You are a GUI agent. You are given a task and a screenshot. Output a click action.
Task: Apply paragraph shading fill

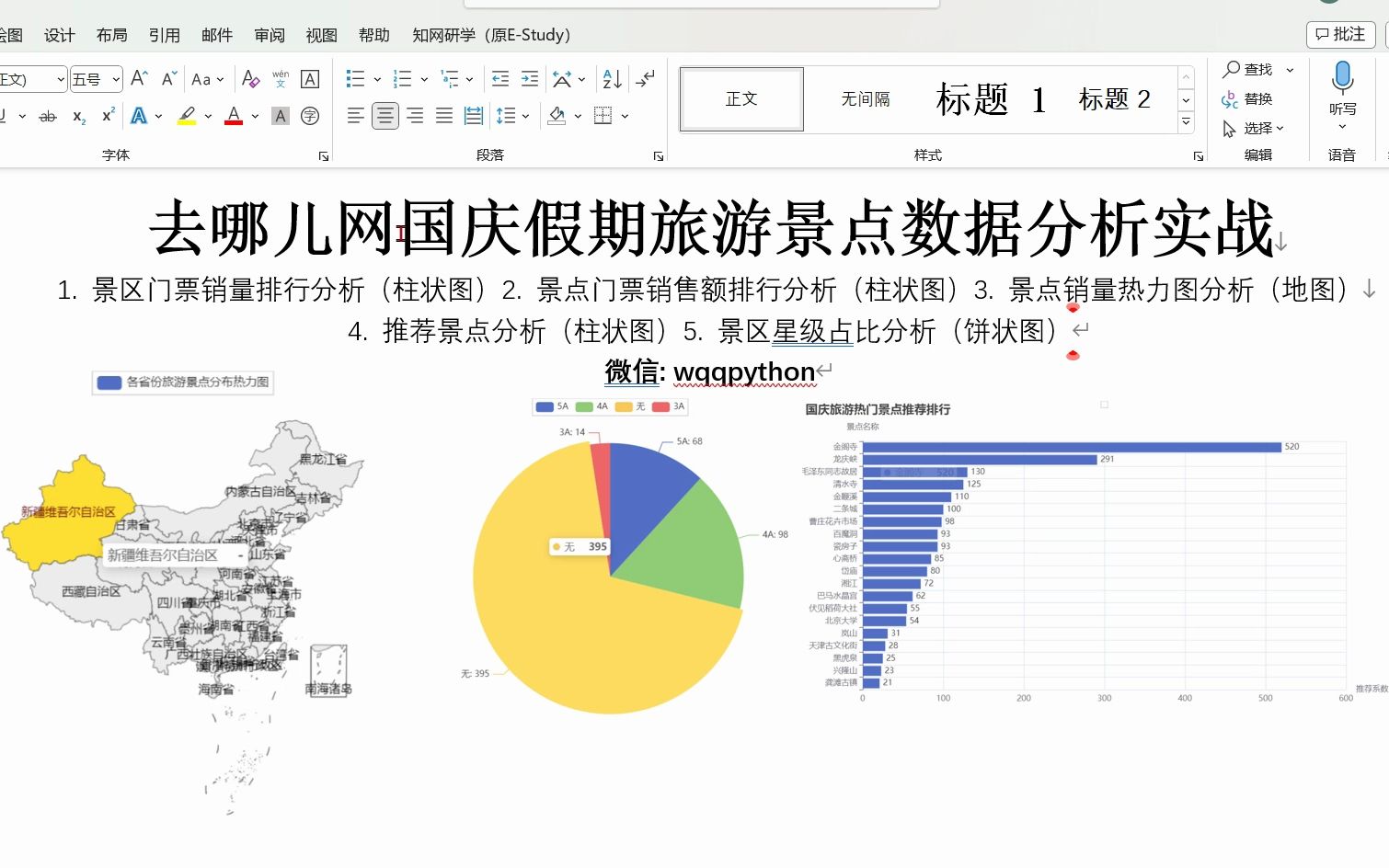coord(557,116)
